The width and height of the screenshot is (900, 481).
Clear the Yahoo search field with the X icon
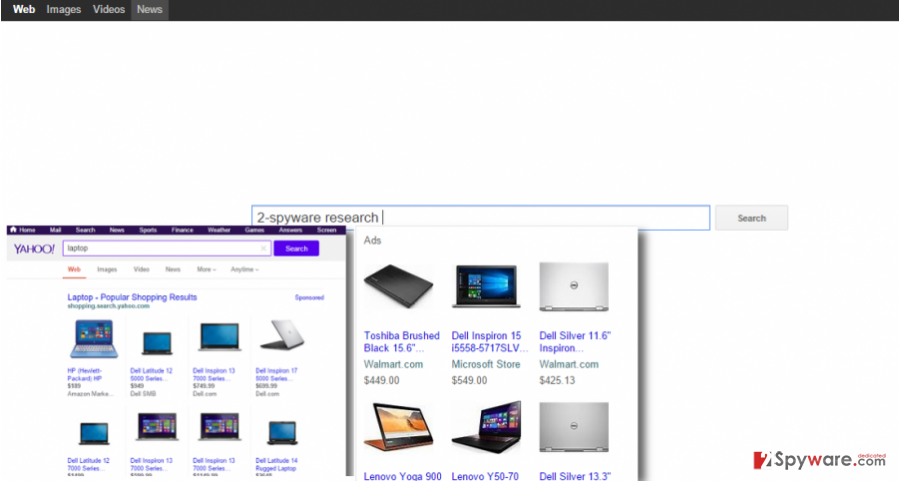tap(263, 249)
